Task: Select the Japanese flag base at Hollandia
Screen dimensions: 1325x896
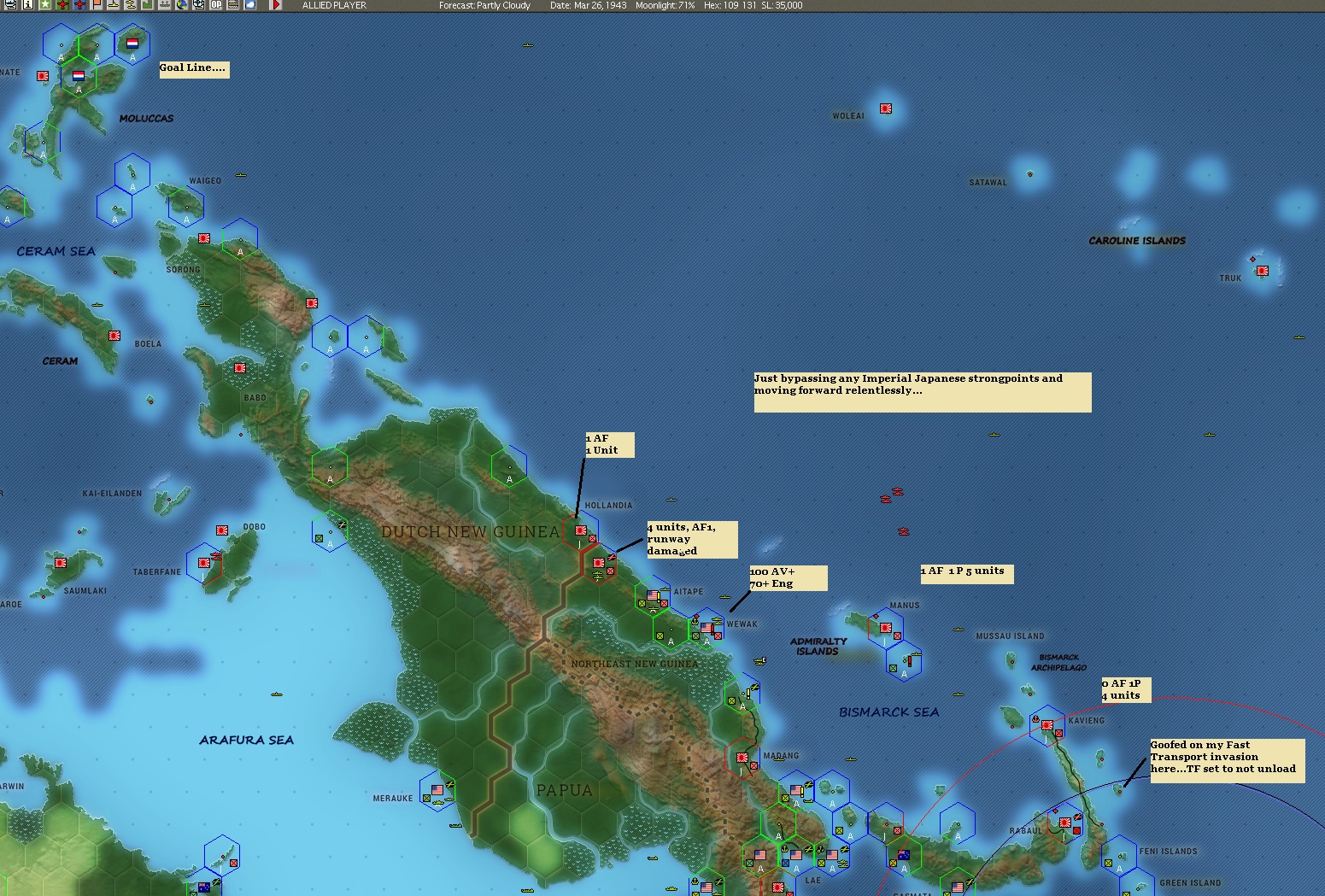Action: tap(581, 530)
